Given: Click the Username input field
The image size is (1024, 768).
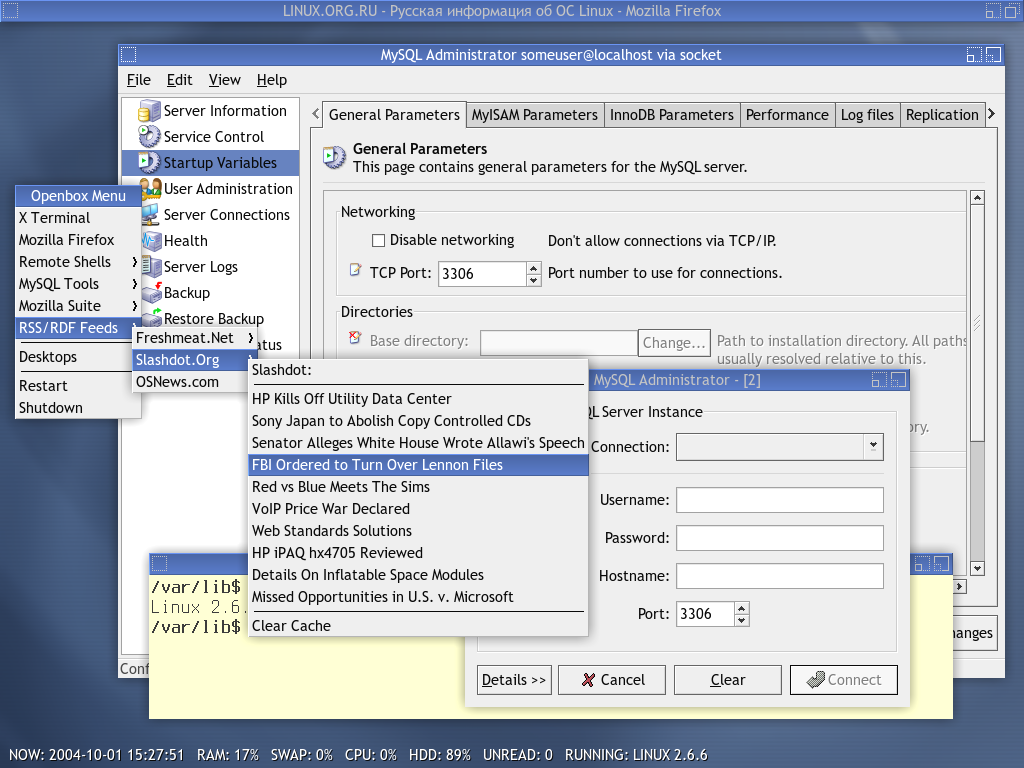Looking at the screenshot, I should coord(780,500).
